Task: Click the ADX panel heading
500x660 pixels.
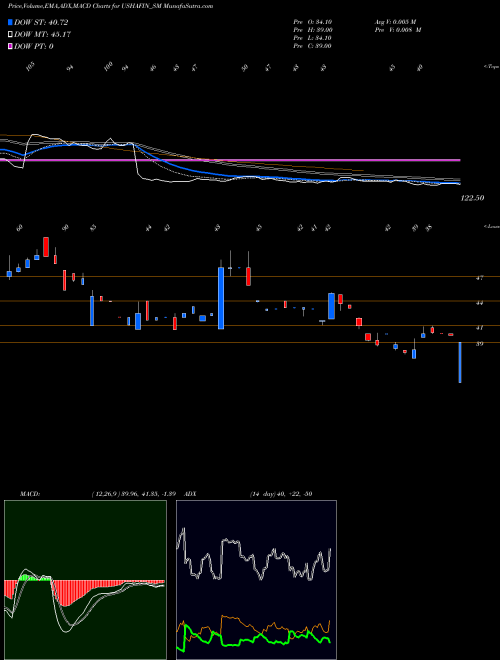Action: (190, 494)
